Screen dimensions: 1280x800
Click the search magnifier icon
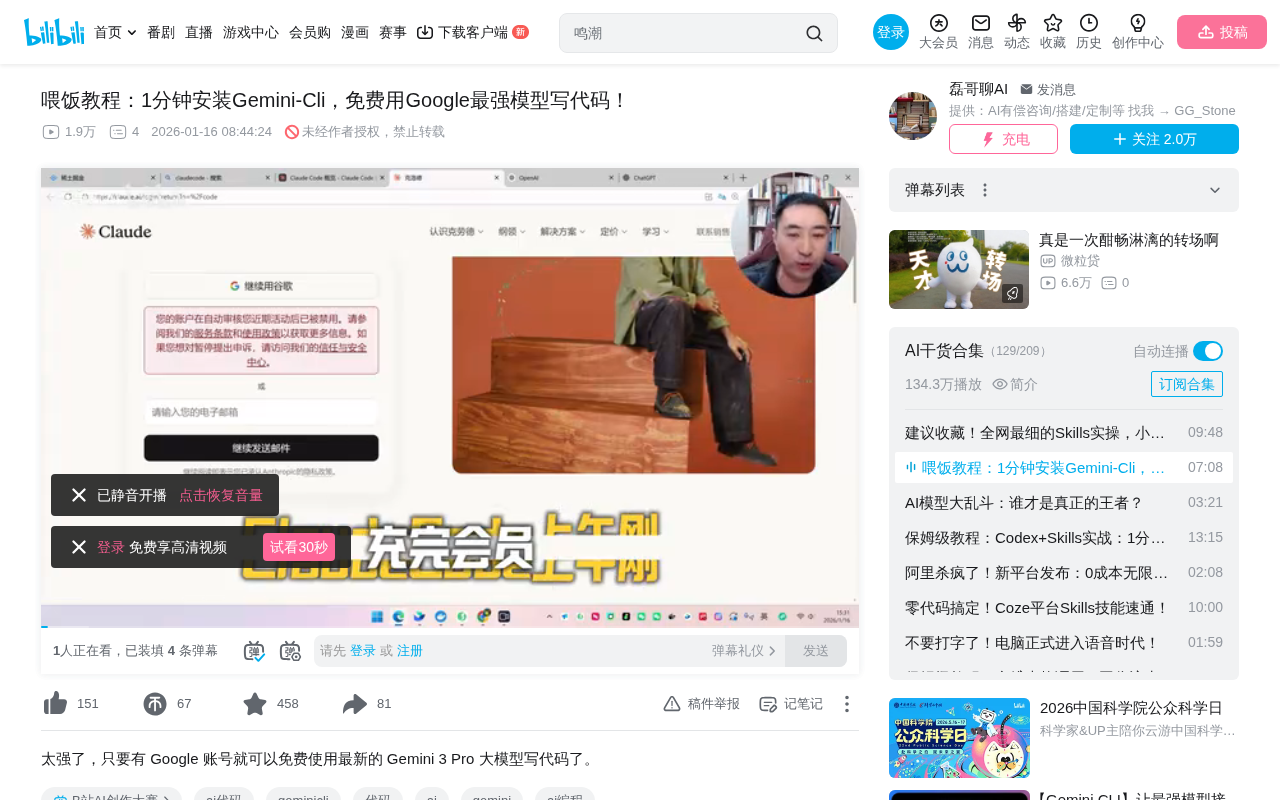click(x=814, y=33)
